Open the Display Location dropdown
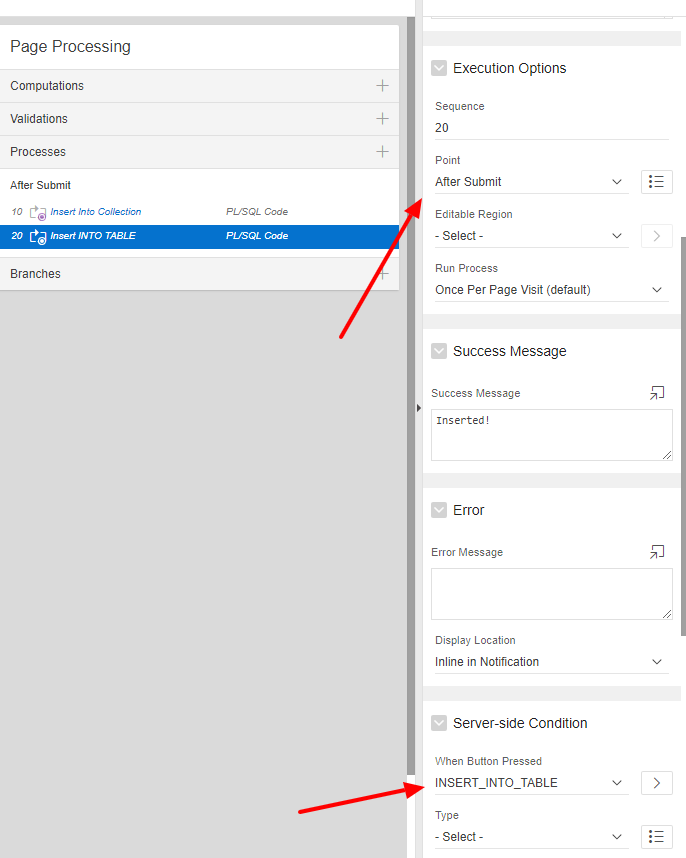Viewport: 686px width, 858px height. (550, 662)
